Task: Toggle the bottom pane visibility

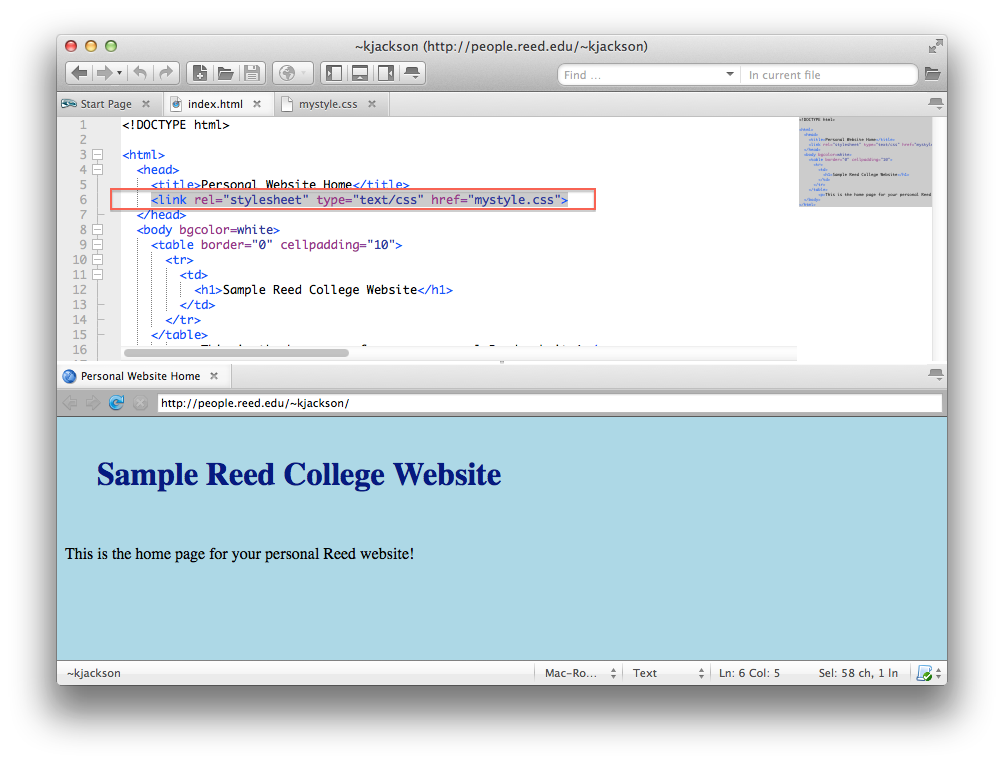Action: (x=360, y=73)
